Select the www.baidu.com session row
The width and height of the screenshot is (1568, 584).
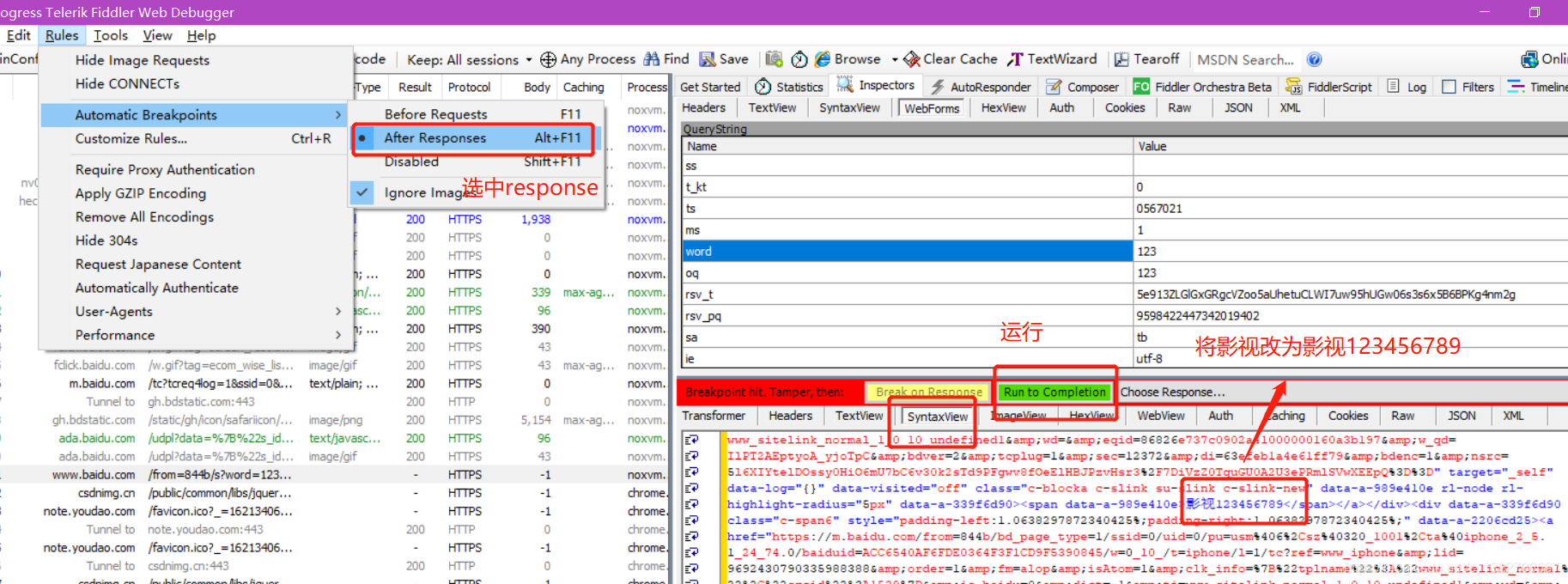[335, 474]
